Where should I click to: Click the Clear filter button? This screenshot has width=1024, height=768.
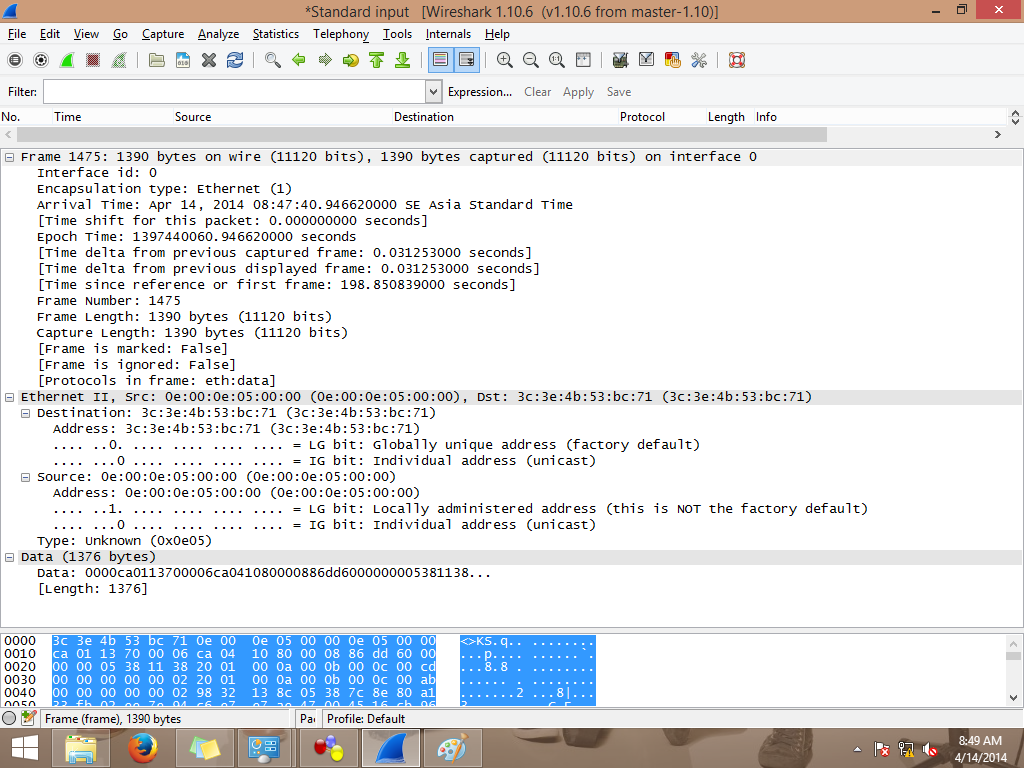537,92
